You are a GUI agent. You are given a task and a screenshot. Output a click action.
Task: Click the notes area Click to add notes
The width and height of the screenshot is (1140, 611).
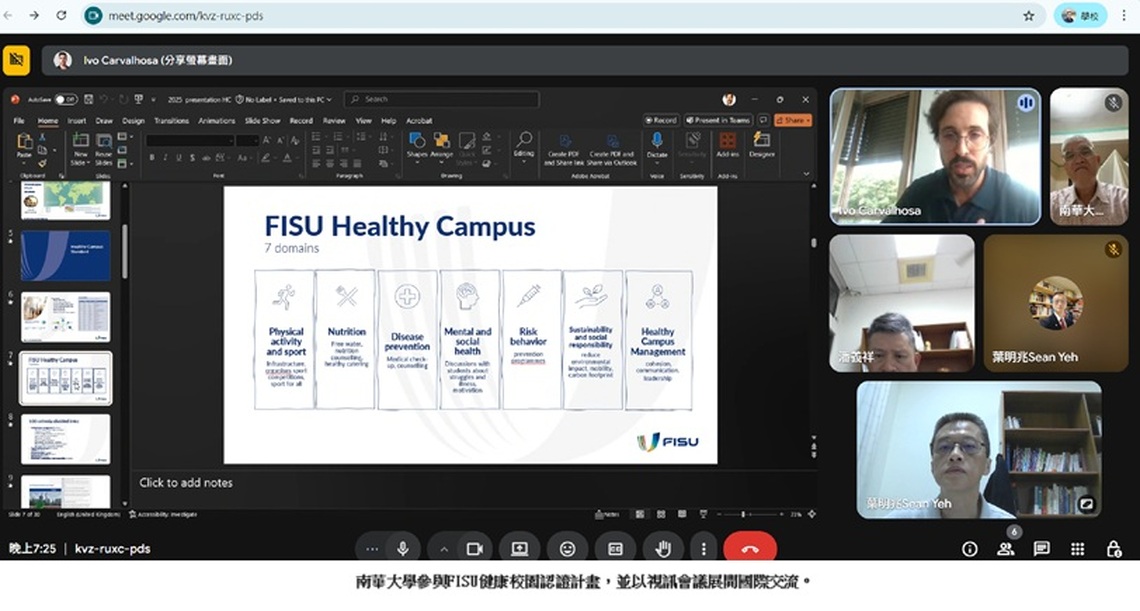click(x=186, y=482)
